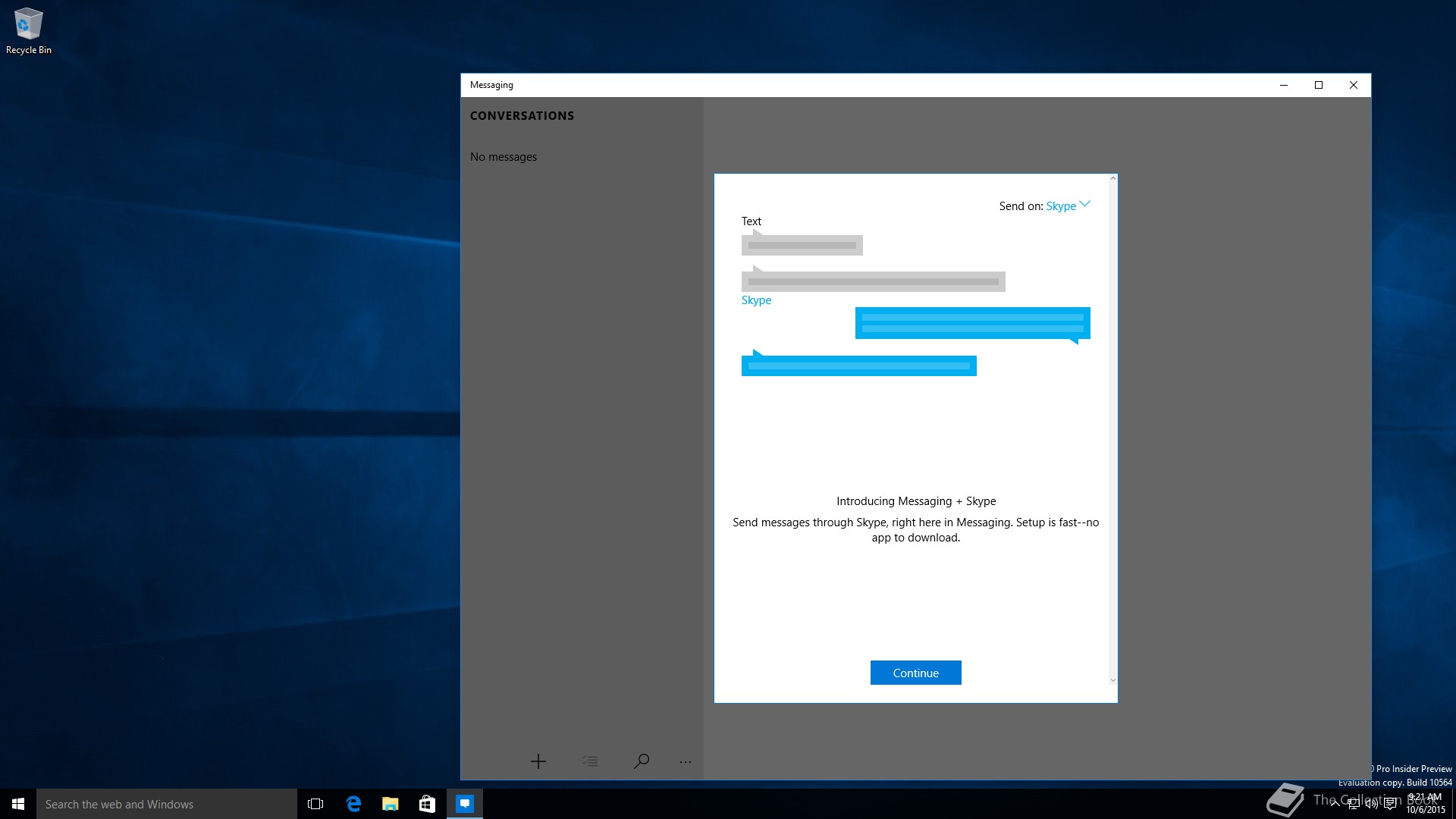Open the volume control tray icon
This screenshot has height=819, width=1456.
[x=1372, y=804]
